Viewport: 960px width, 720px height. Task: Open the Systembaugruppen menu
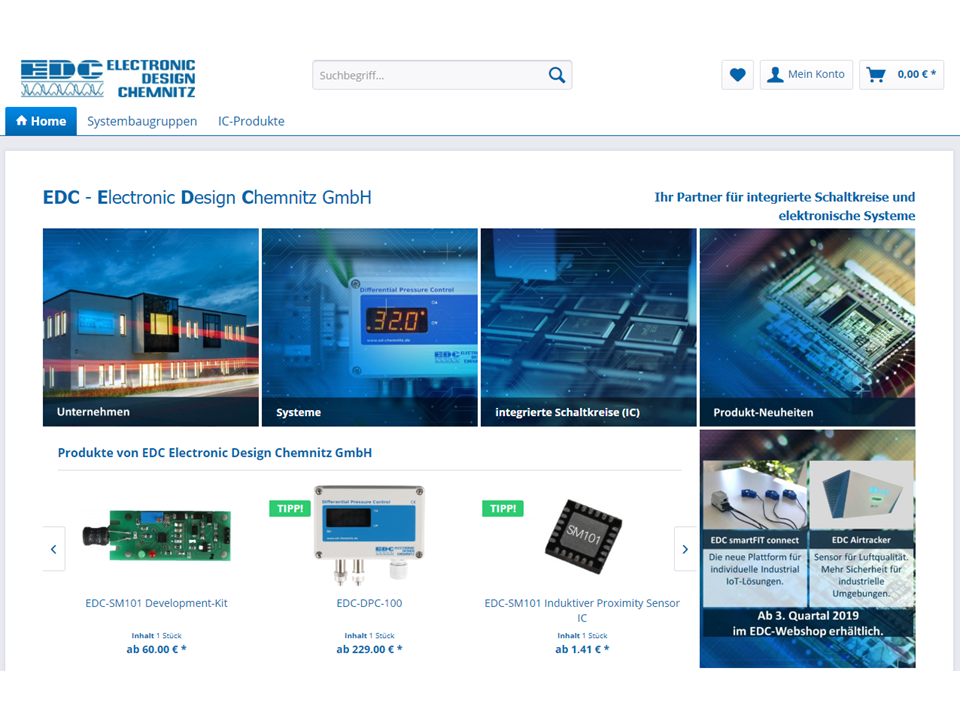[142, 121]
